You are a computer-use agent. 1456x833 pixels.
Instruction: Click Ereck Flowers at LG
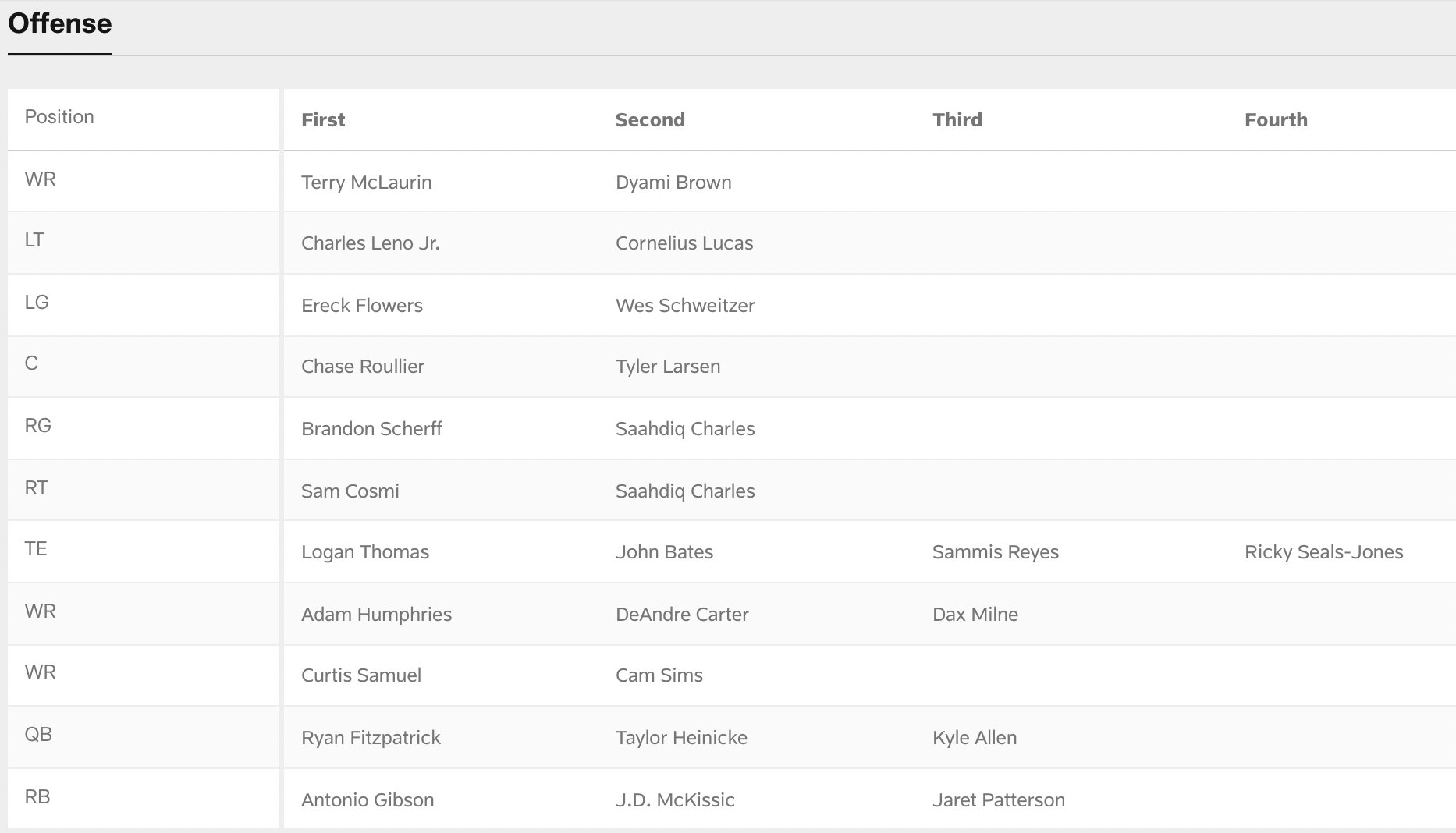click(362, 306)
